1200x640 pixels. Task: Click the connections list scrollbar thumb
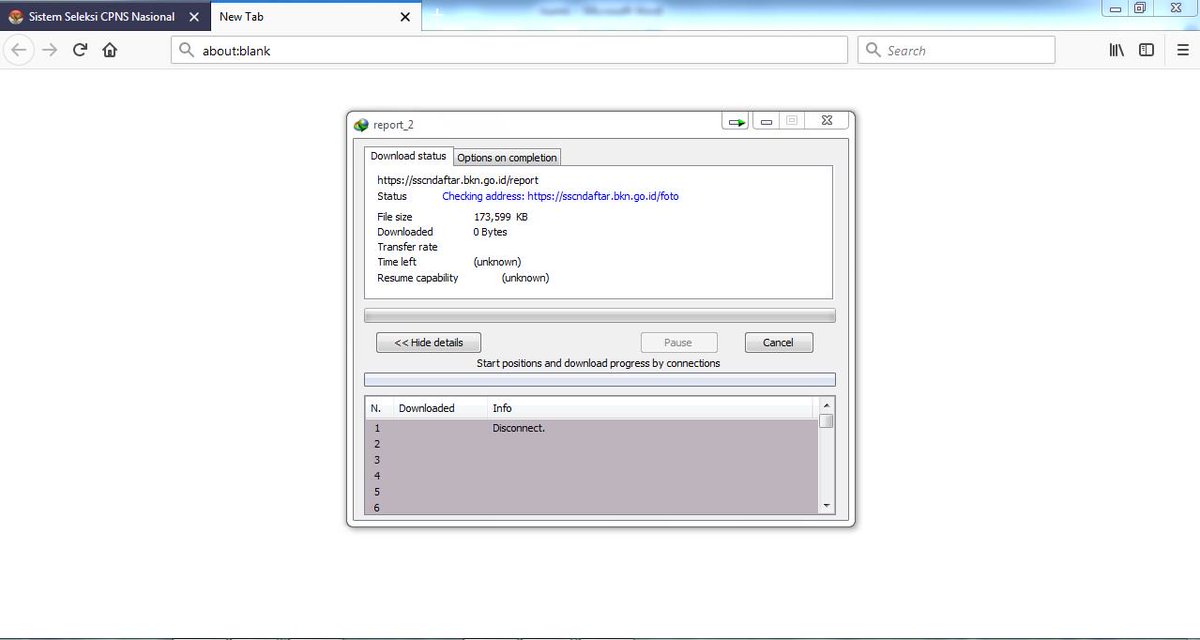(x=826, y=421)
